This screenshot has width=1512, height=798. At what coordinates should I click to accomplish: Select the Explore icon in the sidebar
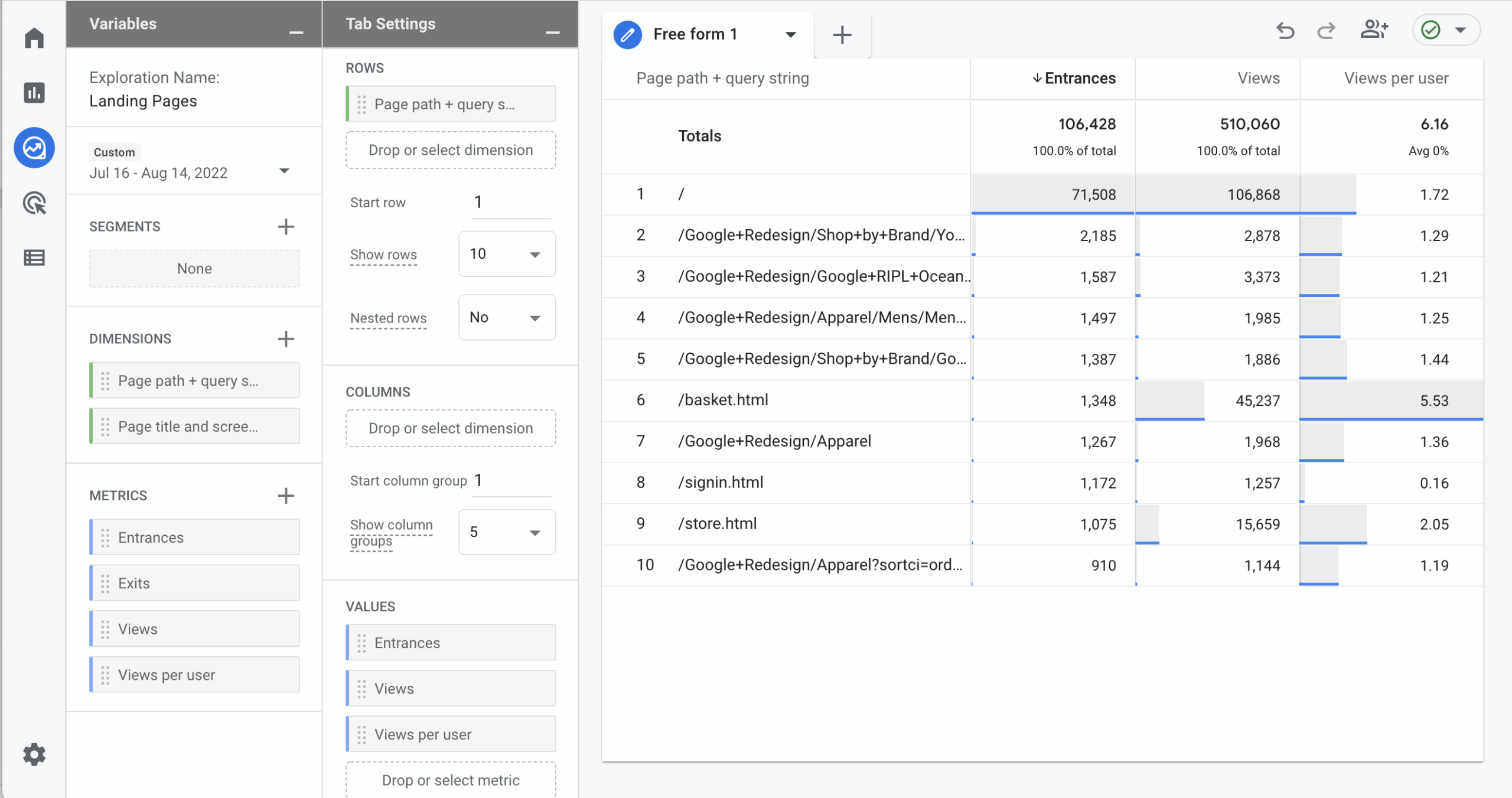(34, 148)
